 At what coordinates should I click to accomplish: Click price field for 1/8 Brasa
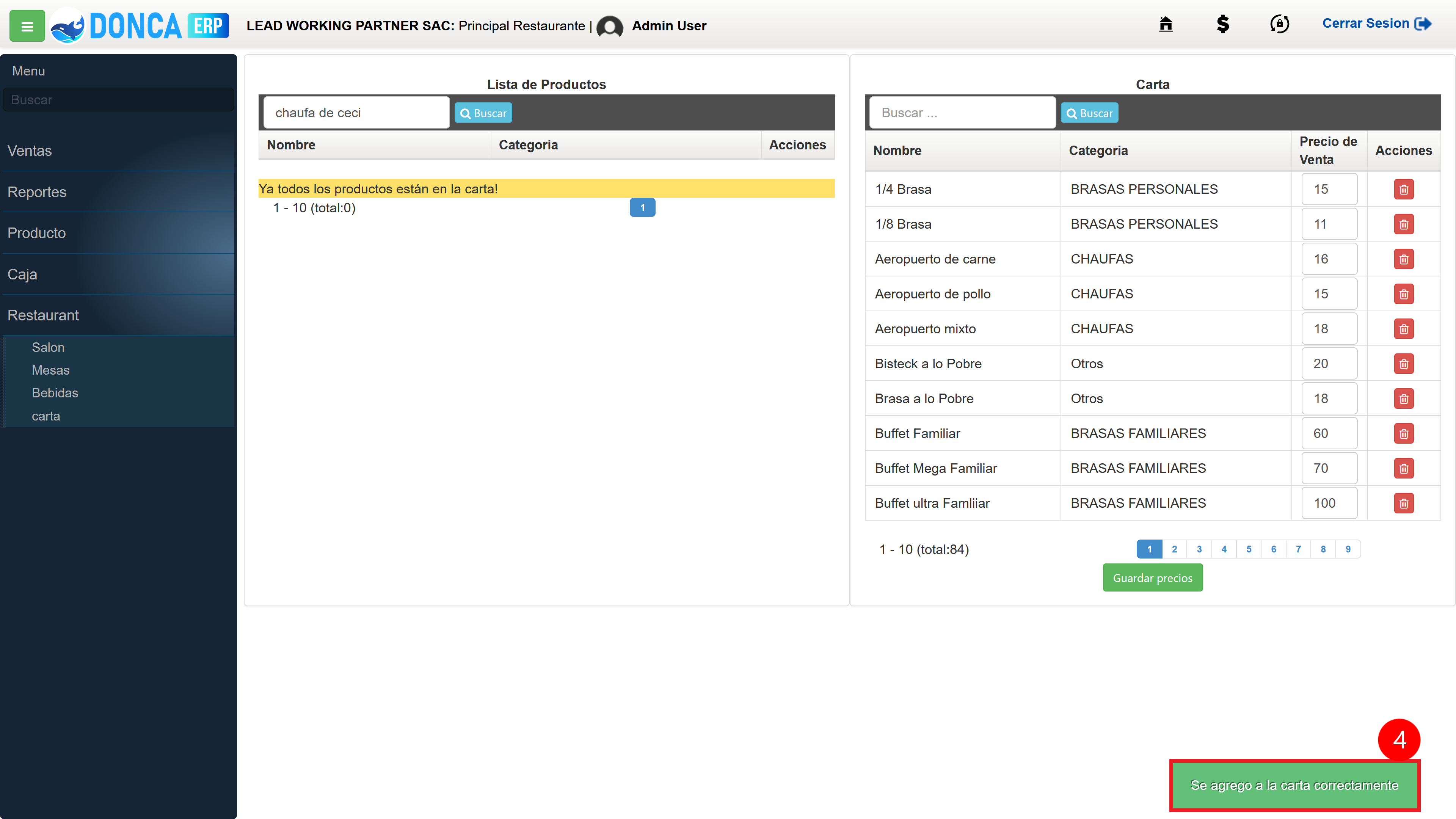pyautogui.click(x=1329, y=224)
